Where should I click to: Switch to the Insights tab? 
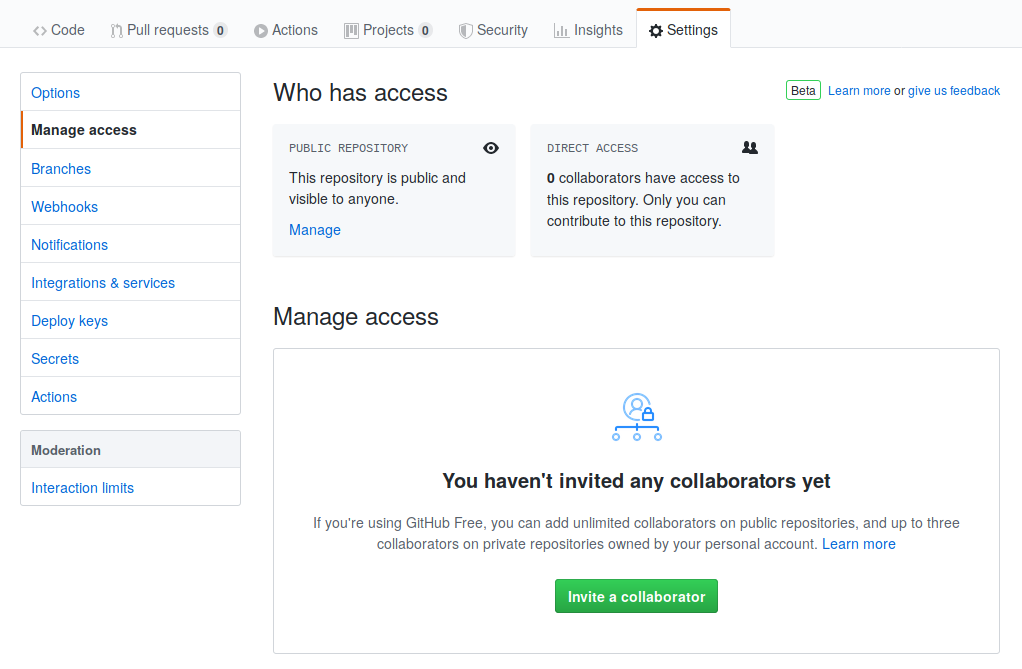coord(598,30)
